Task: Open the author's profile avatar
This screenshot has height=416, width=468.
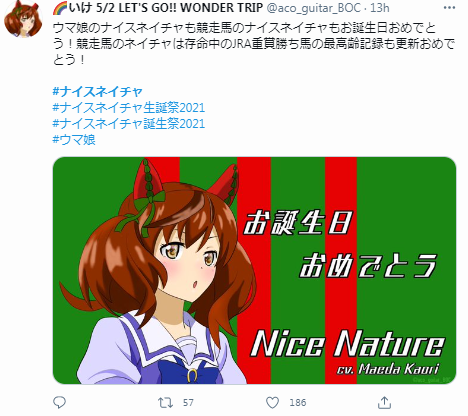Action: [23, 20]
